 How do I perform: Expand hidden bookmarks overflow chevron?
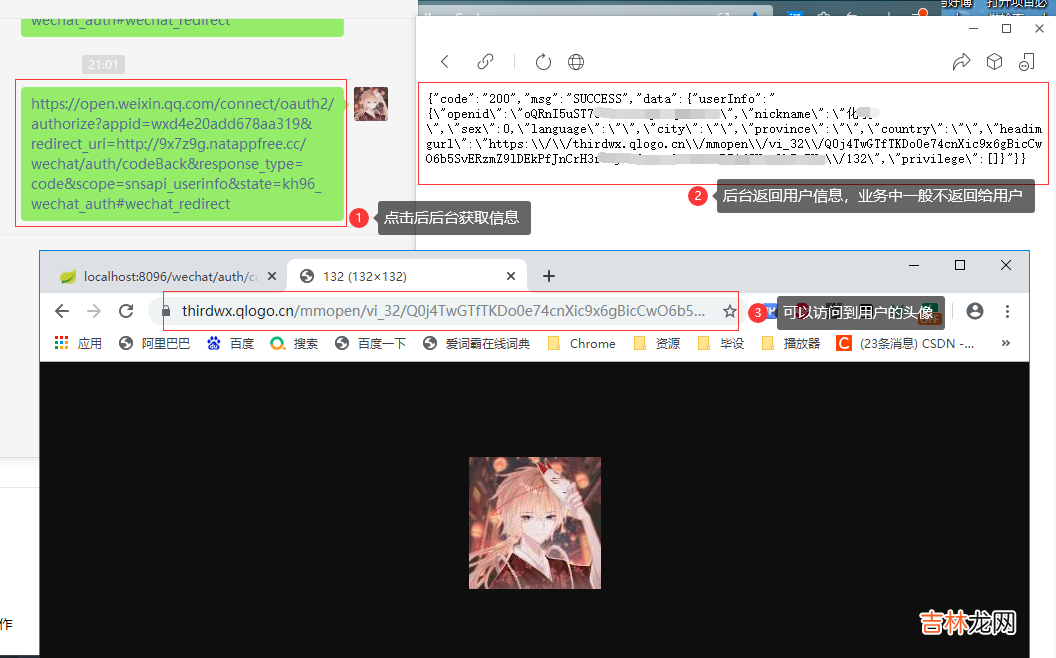click(1005, 343)
